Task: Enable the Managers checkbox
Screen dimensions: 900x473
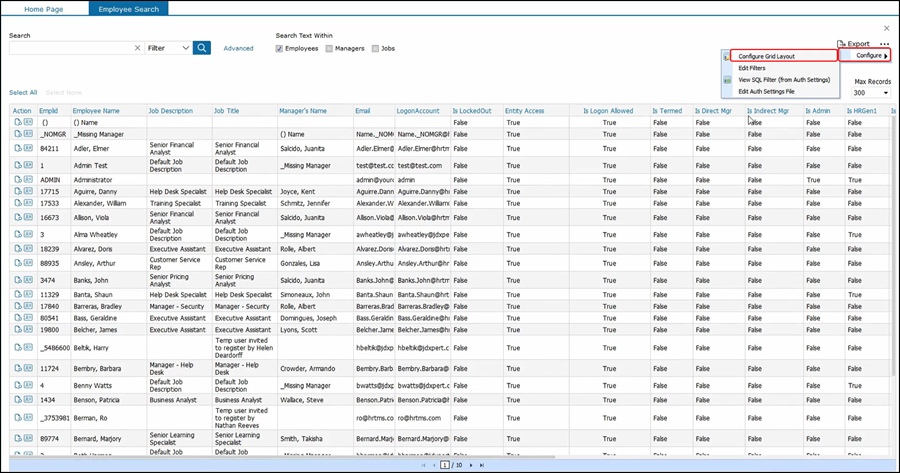Action: pyautogui.click(x=328, y=48)
